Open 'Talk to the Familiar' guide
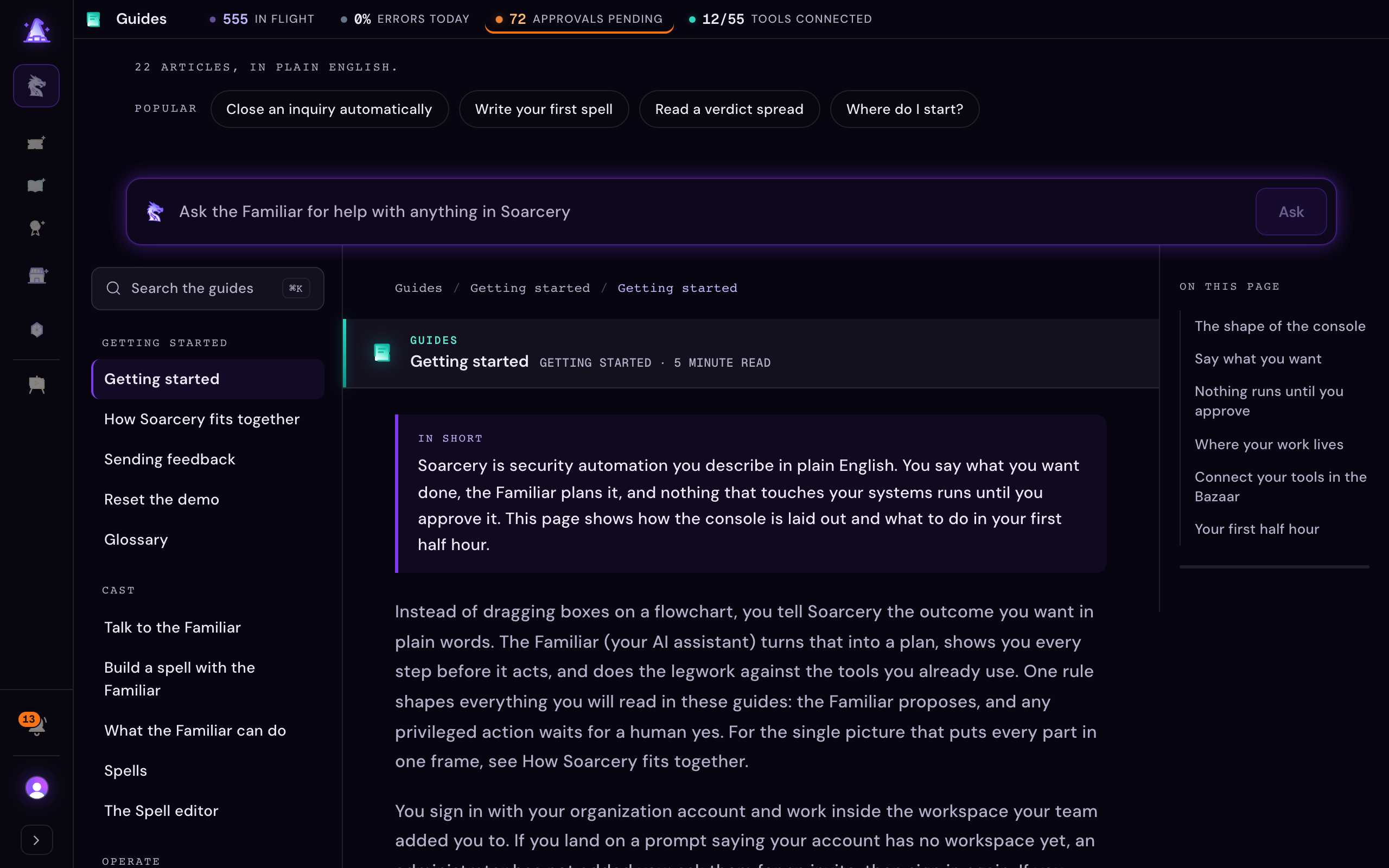 [208, 628]
